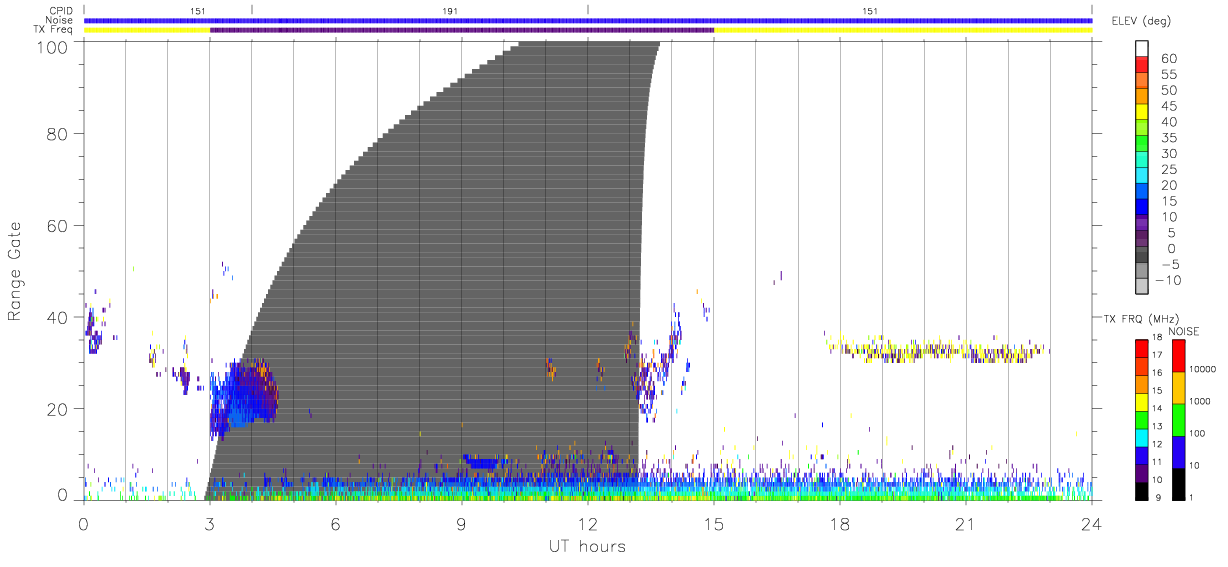Click the 35 label in ELEV legend

[1171, 138]
